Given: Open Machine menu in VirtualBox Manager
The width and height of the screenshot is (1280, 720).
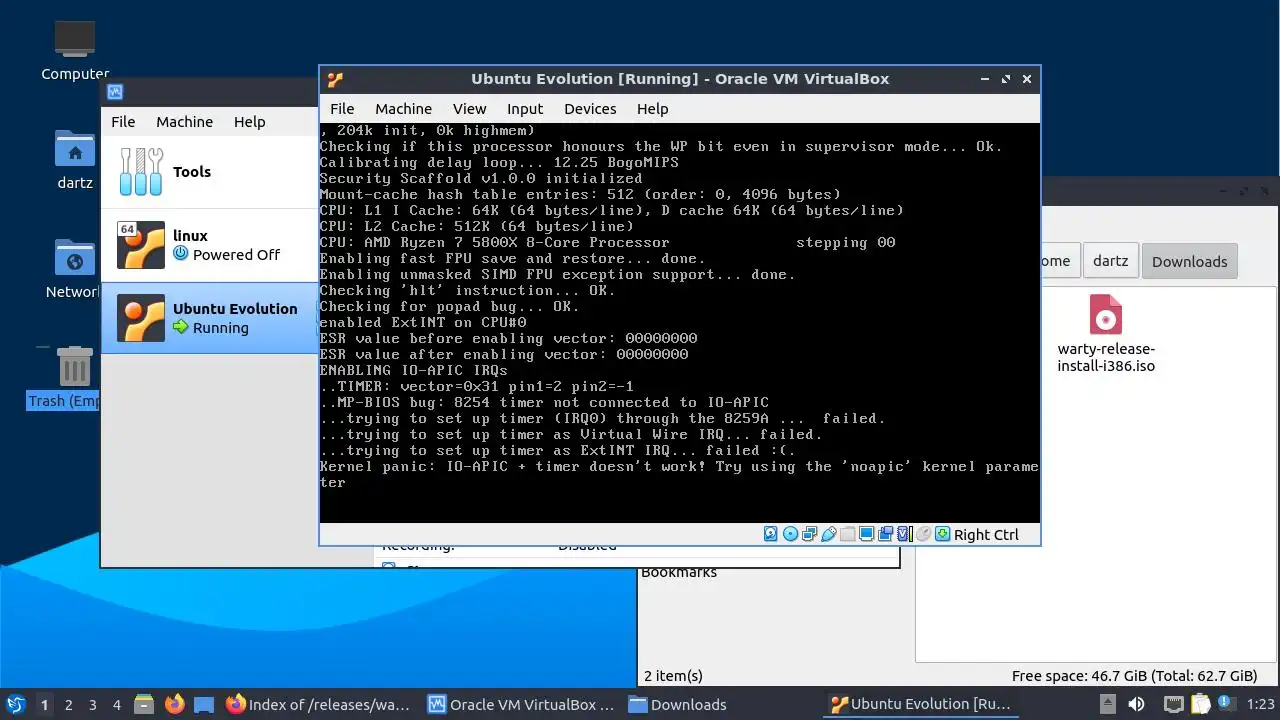Looking at the screenshot, I should pos(184,122).
